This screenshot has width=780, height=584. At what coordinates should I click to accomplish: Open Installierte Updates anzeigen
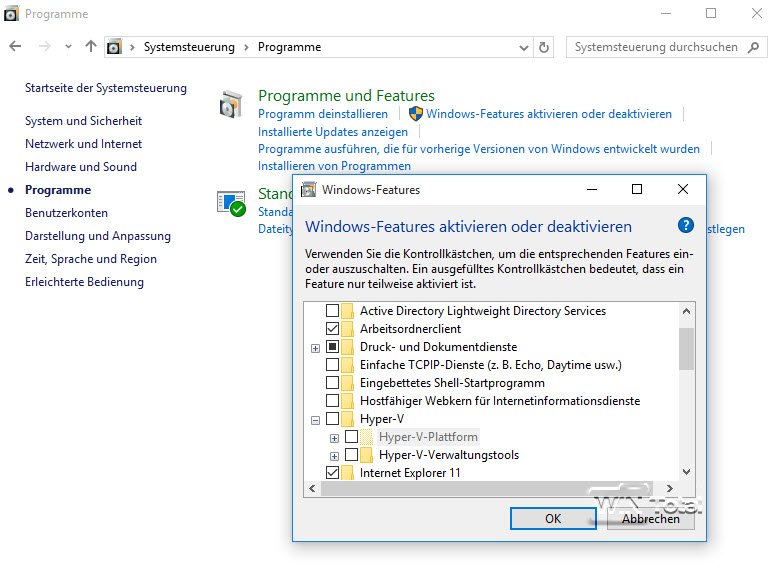(x=333, y=132)
